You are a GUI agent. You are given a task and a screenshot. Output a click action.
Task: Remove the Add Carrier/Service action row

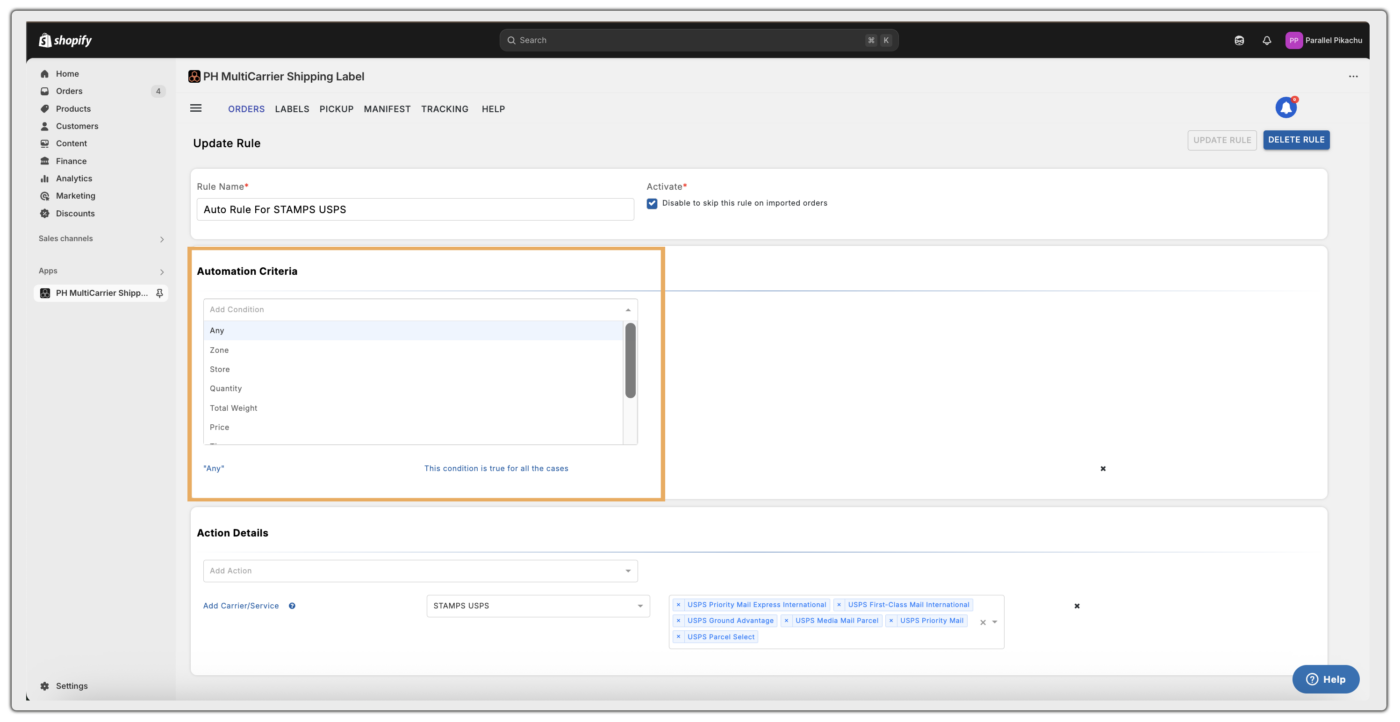1077,606
